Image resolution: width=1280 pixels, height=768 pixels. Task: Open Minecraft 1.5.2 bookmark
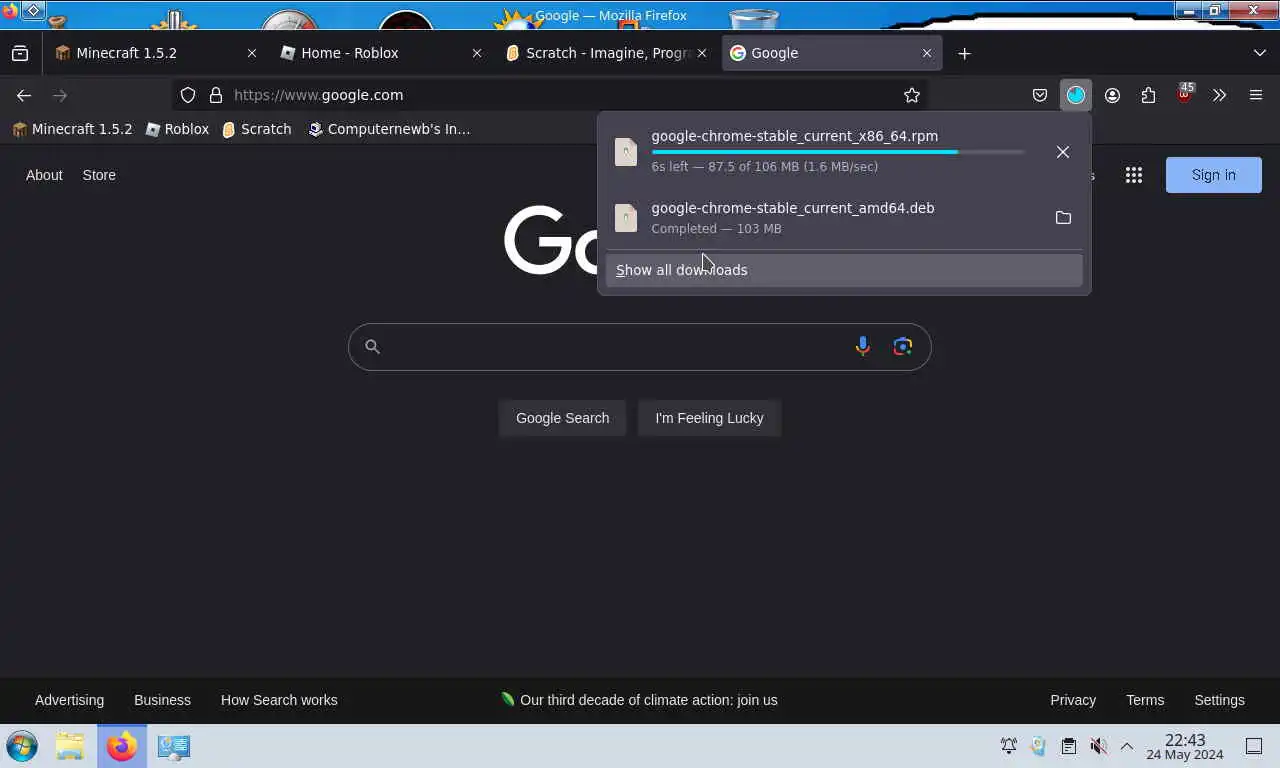(x=72, y=129)
